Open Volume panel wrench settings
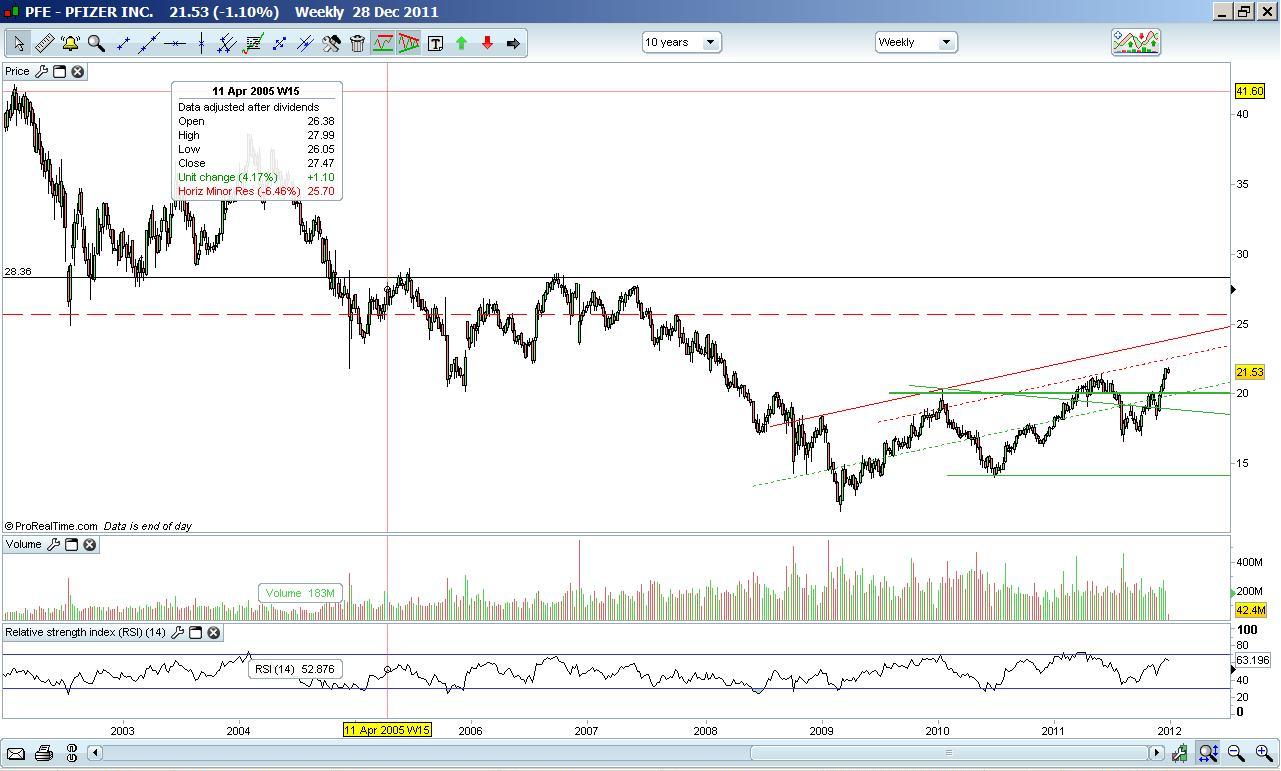Screen dimensions: 1281x771 pyautogui.click(x=53, y=544)
